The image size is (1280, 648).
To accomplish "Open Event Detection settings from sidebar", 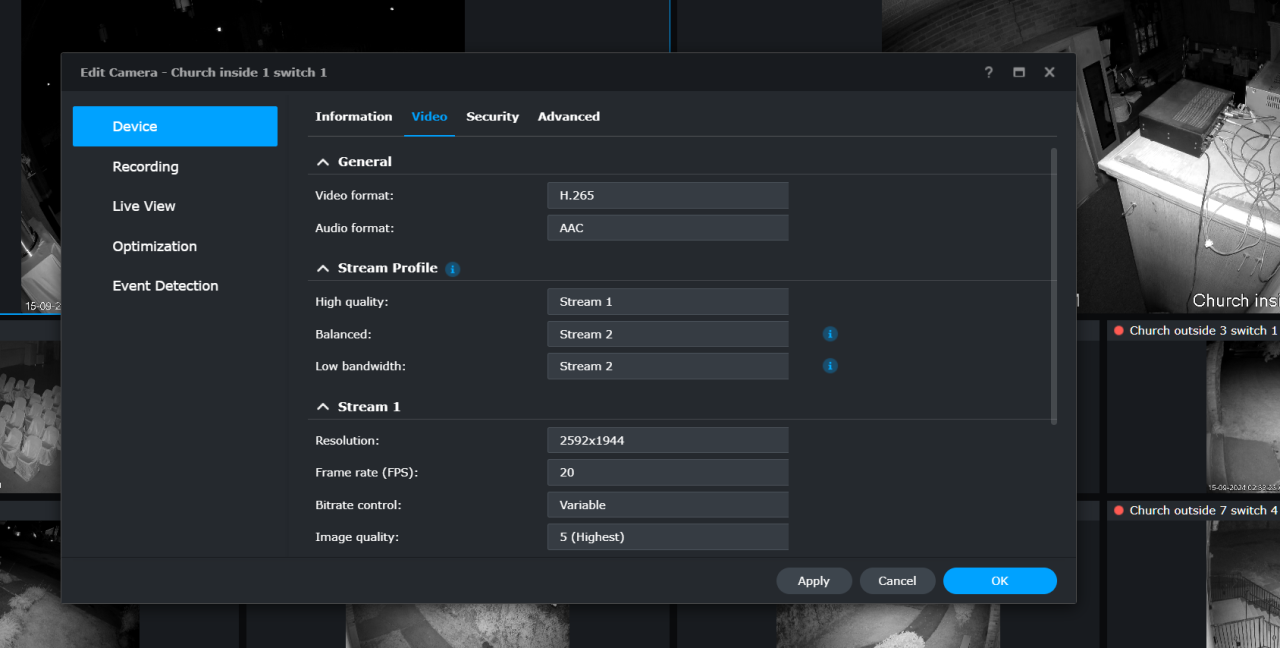I will [x=165, y=285].
